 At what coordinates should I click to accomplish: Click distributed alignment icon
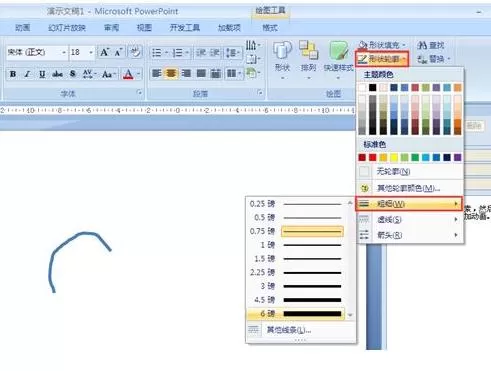coord(216,73)
